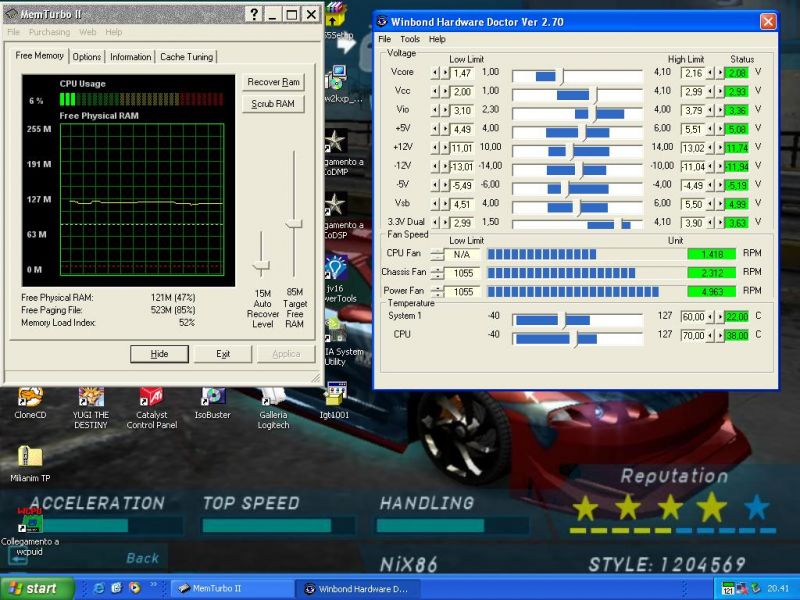Screen dimensions: 800x600
Task: Open Catalyst Control Panel desktop icon
Action: click(x=151, y=396)
